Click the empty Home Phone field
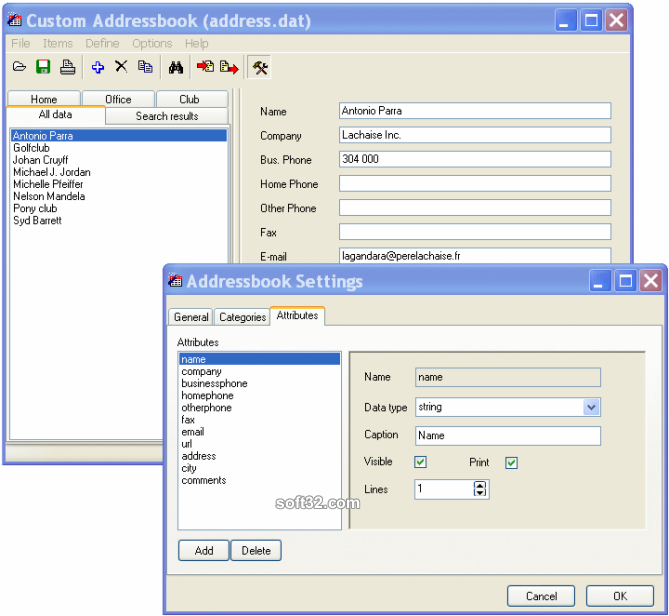The height and width of the screenshot is (616, 669). pyautogui.click(x=475, y=183)
